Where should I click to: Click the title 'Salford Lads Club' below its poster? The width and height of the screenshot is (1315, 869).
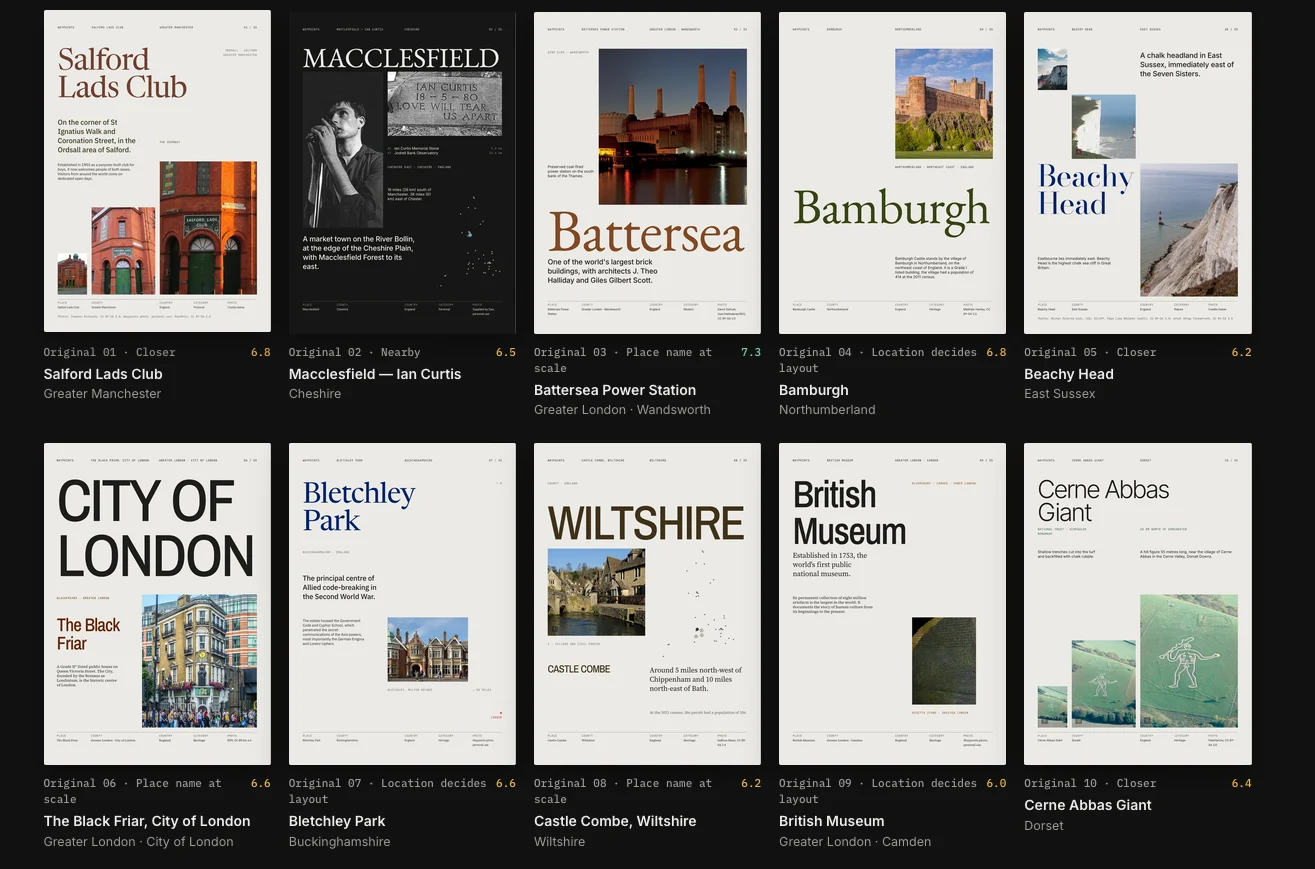[x=103, y=374]
